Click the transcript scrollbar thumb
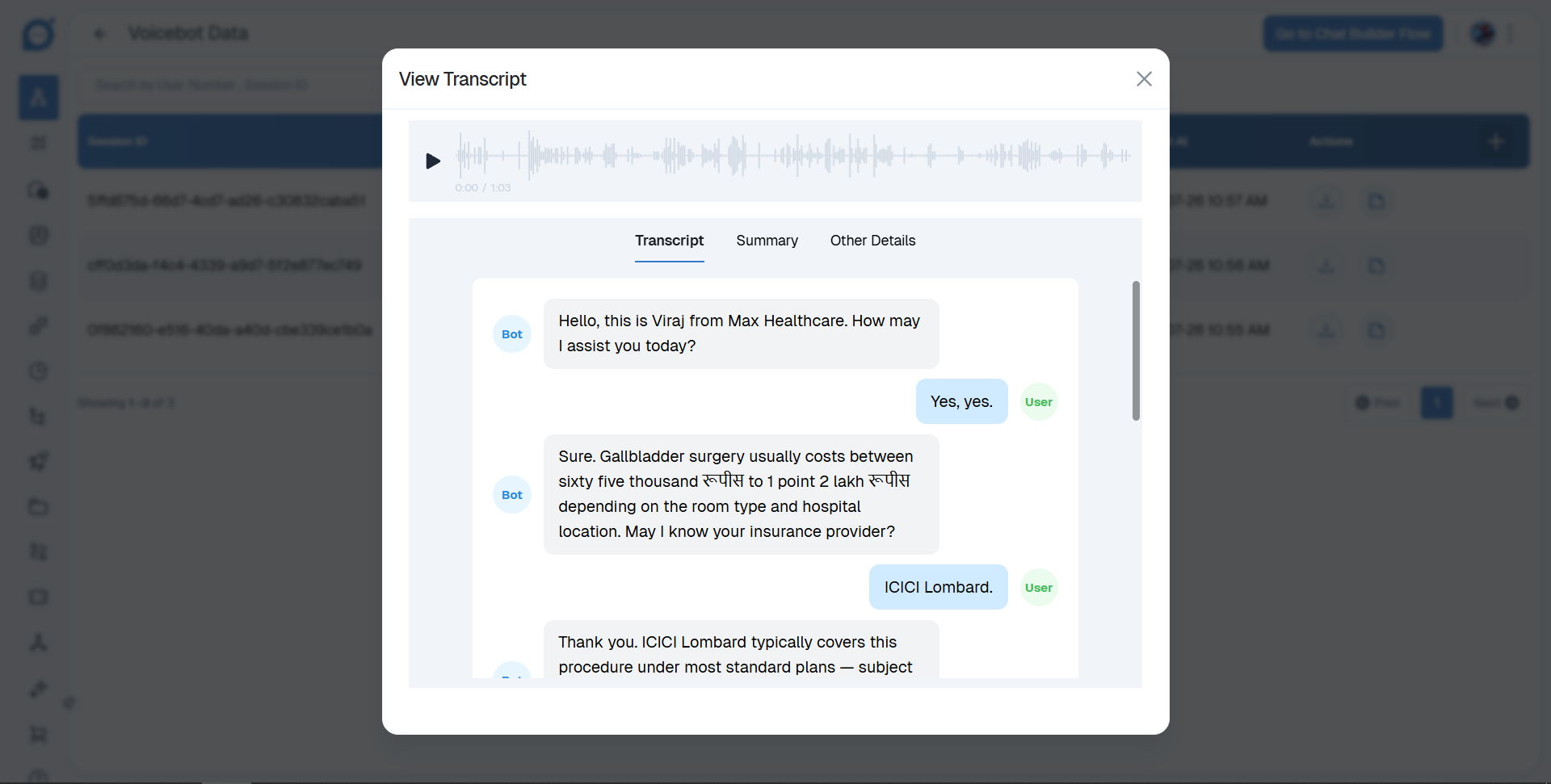This screenshot has height=784, width=1551. click(x=1136, y=350)
